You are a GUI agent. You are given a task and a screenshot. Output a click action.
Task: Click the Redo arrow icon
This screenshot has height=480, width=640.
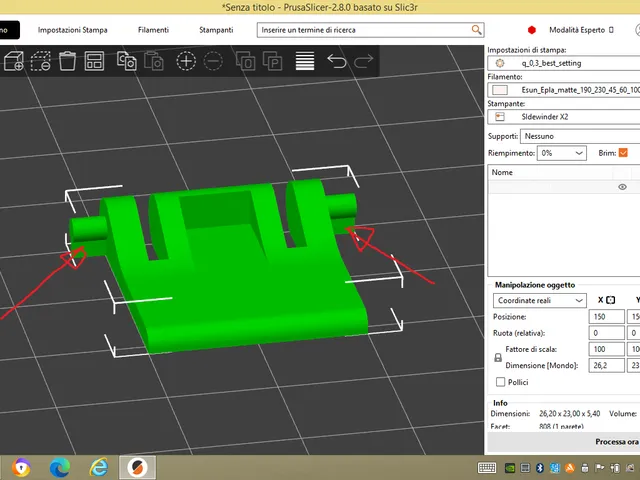(x=364, y=61)
